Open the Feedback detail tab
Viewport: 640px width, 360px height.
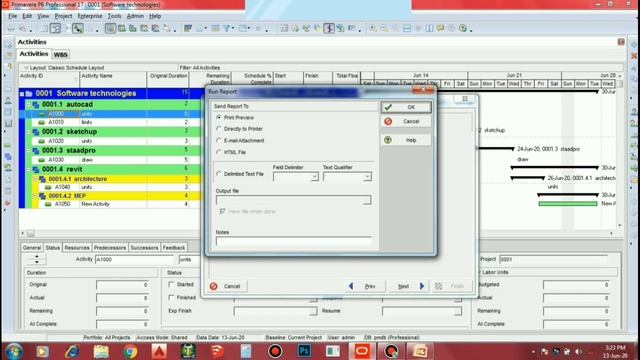click(174, 248)
